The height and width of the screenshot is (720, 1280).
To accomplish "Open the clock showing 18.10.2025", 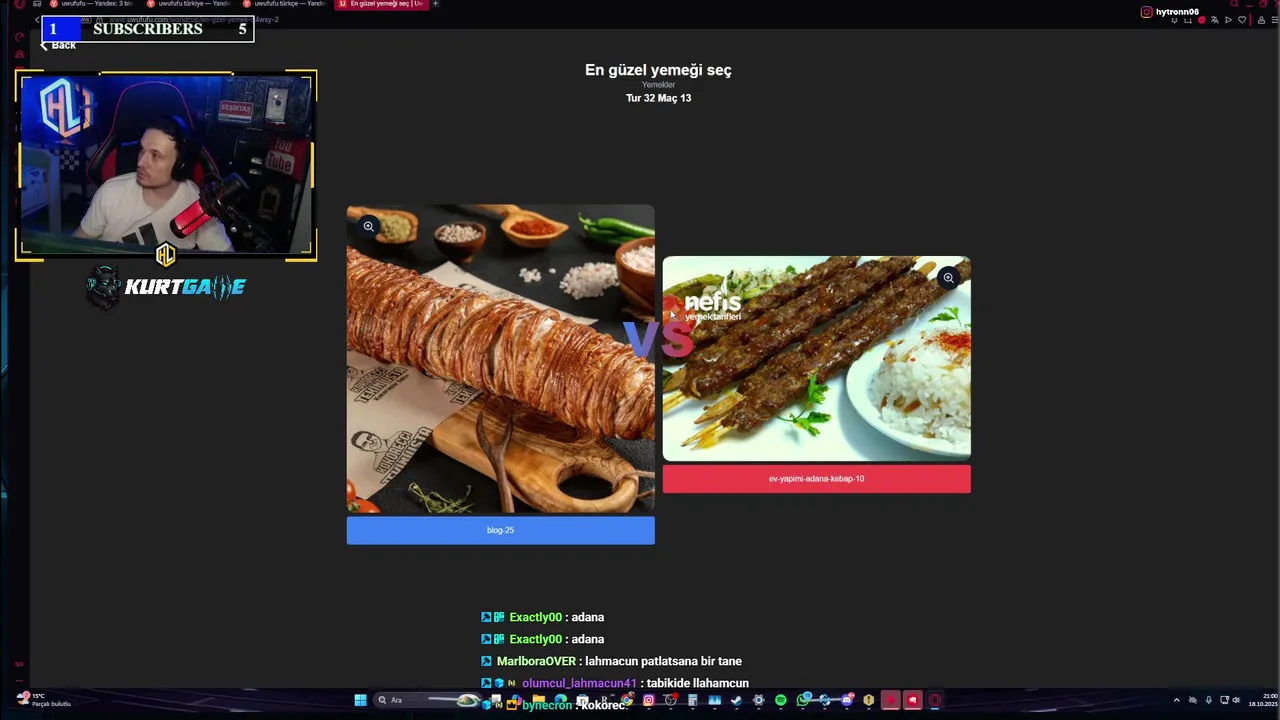I will (1263, 700).
